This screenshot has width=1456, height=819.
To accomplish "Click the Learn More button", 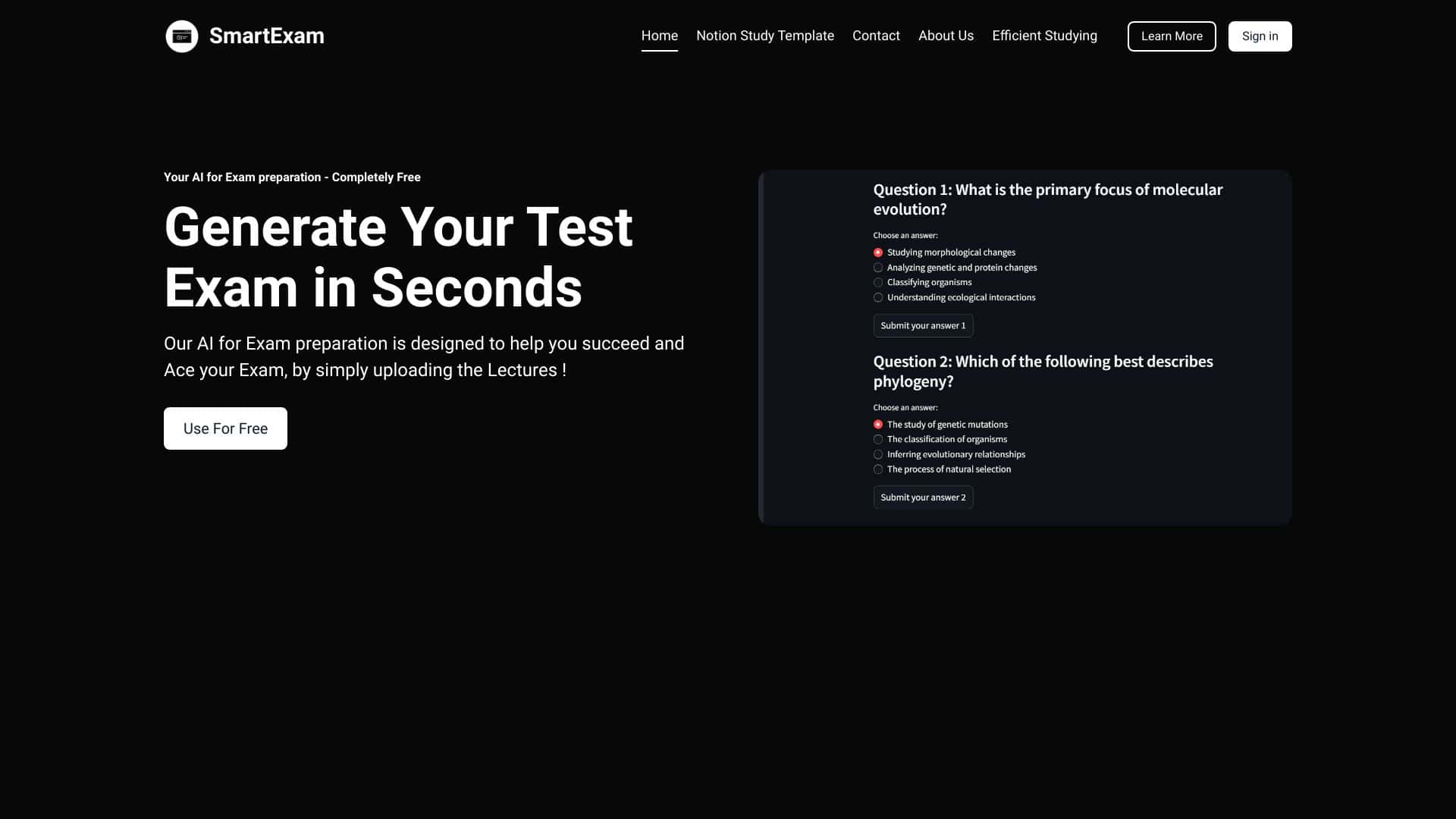I will (1172, 36).
